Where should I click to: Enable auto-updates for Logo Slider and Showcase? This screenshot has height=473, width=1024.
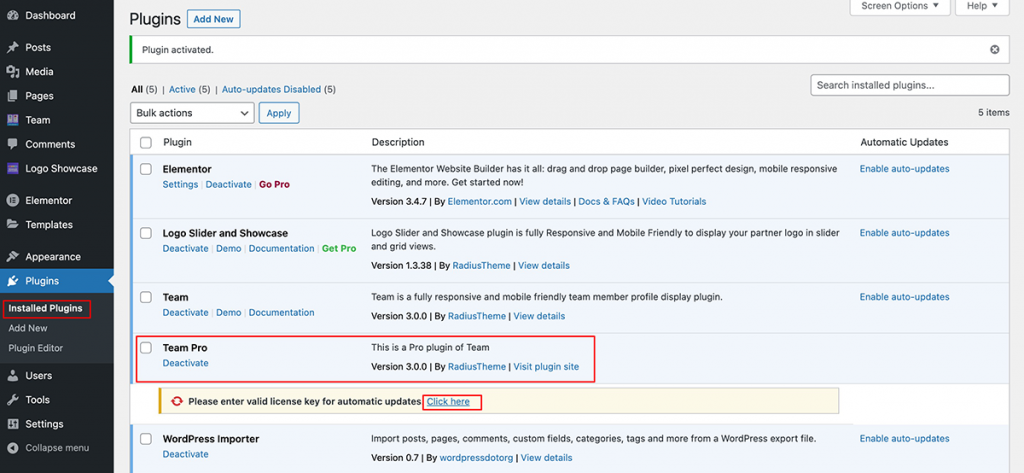[904, 233]
